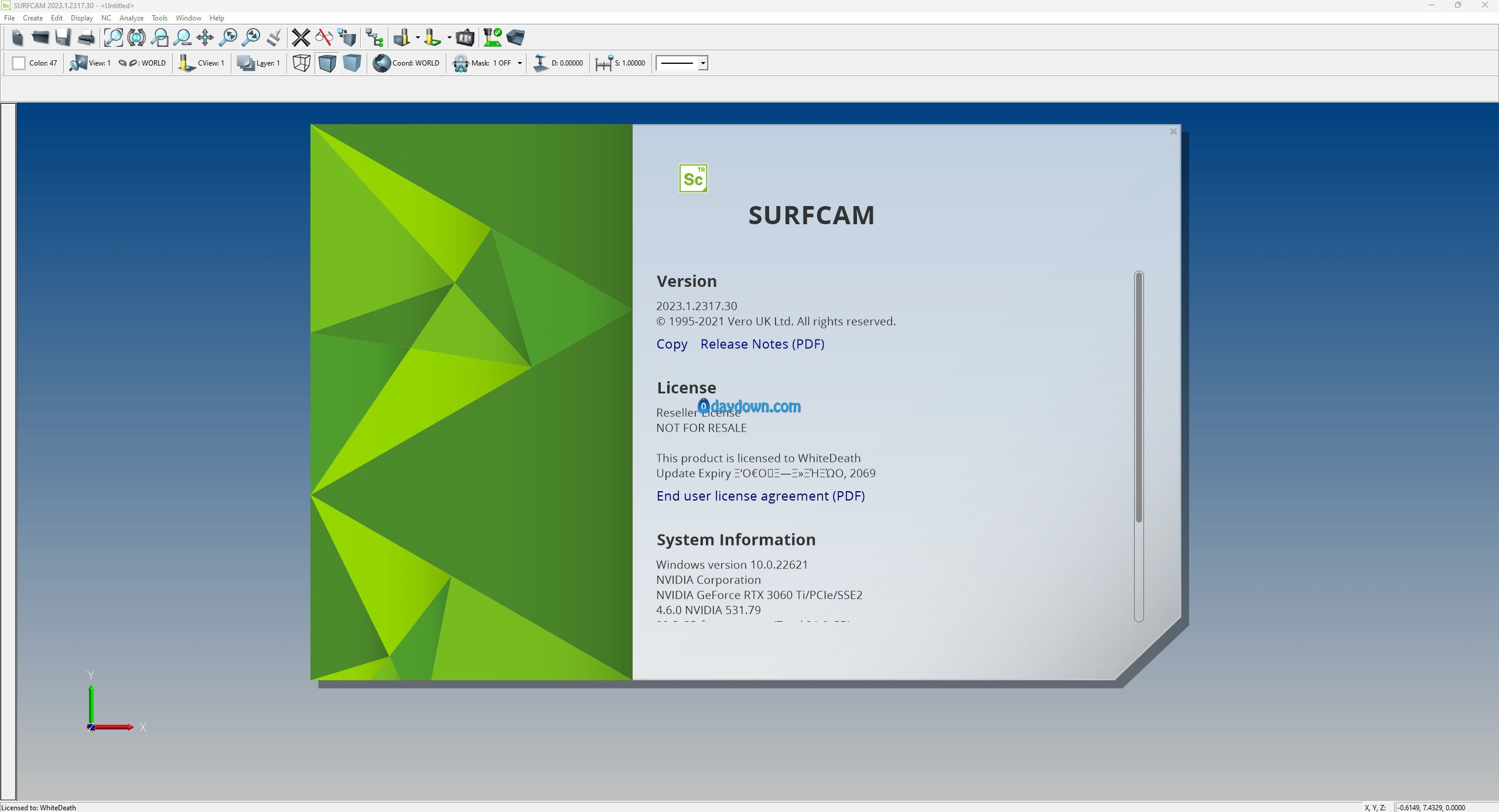Click the Pan view arrows icon
The height and width of the screenshot is (812, 1499).
(x=205, y=38)
